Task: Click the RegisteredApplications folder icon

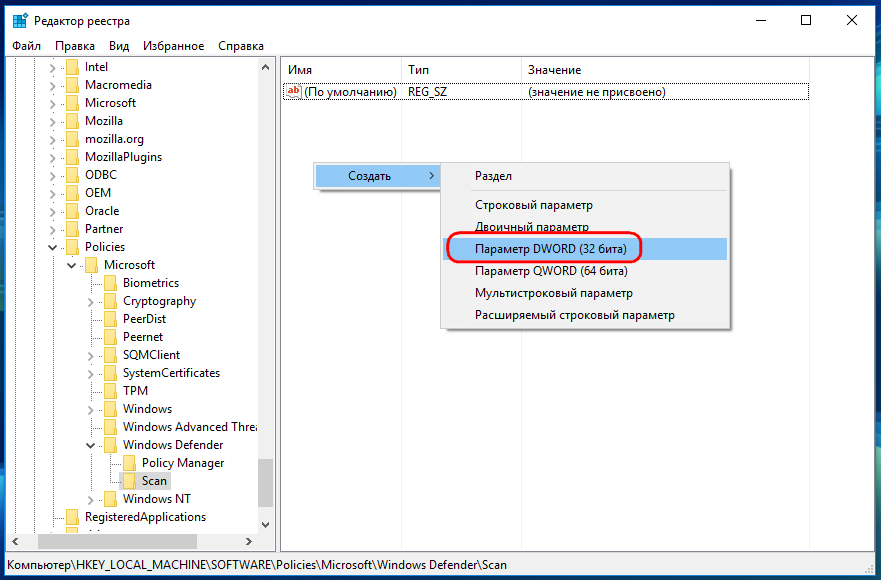Action: point(72,517)
